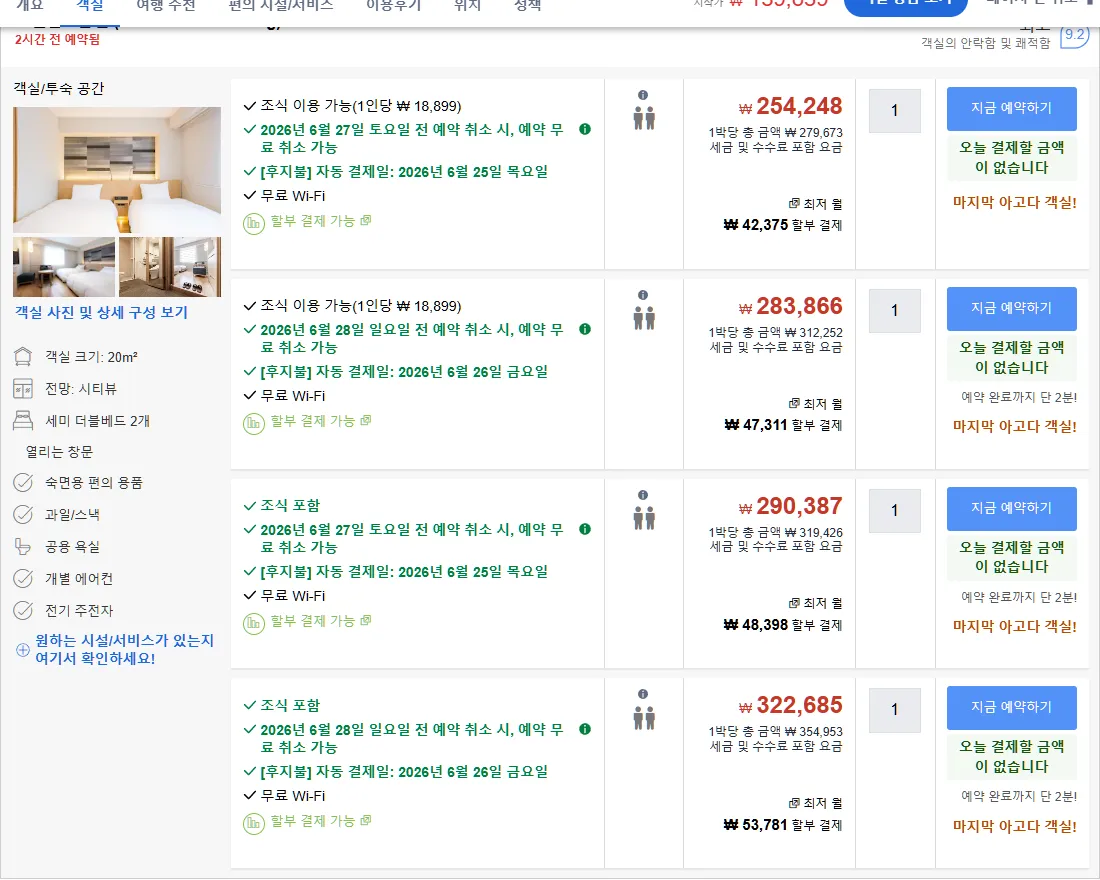Click 지금 예약하기 for the ₩254,248 rate
The width and height of the screenshot is (1100, 880).
(1012, 109)
